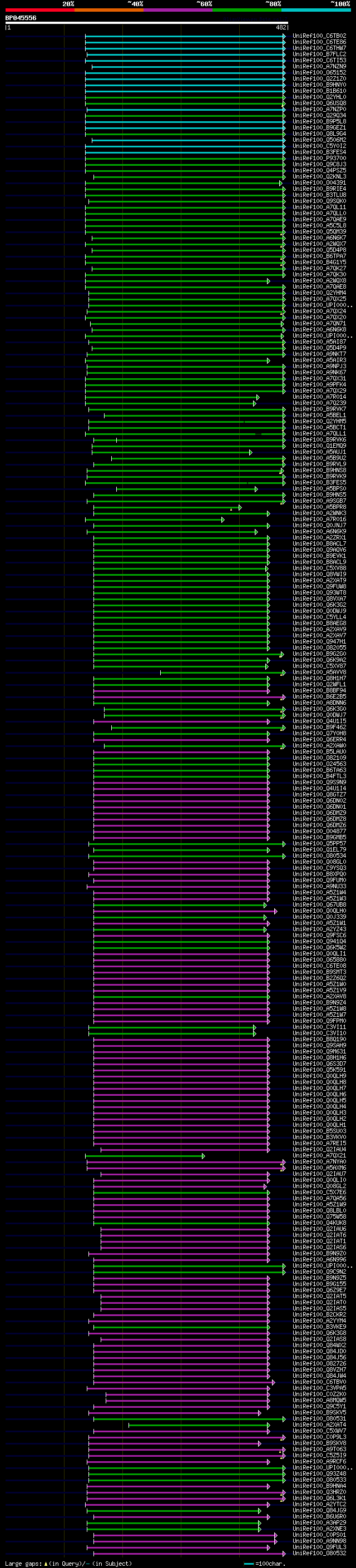This screenshot has height=1568, width=356.
Task: Click the orange ~40% identity legend segment
Action: pos(109,10)
